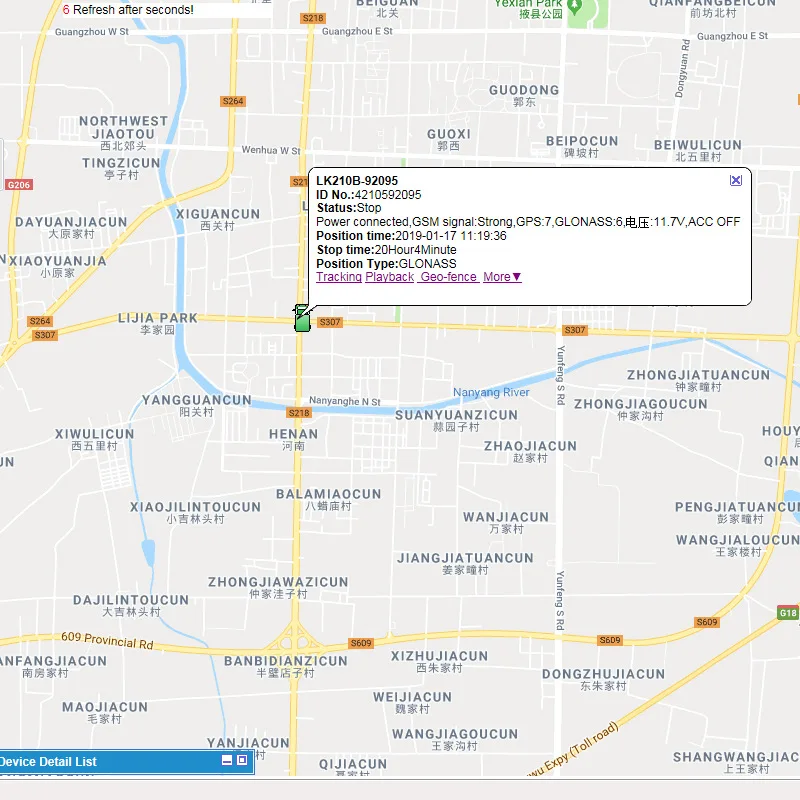
Task: Click the S307 road shield near the vehicle marker
Action: (x=330, y=322)
